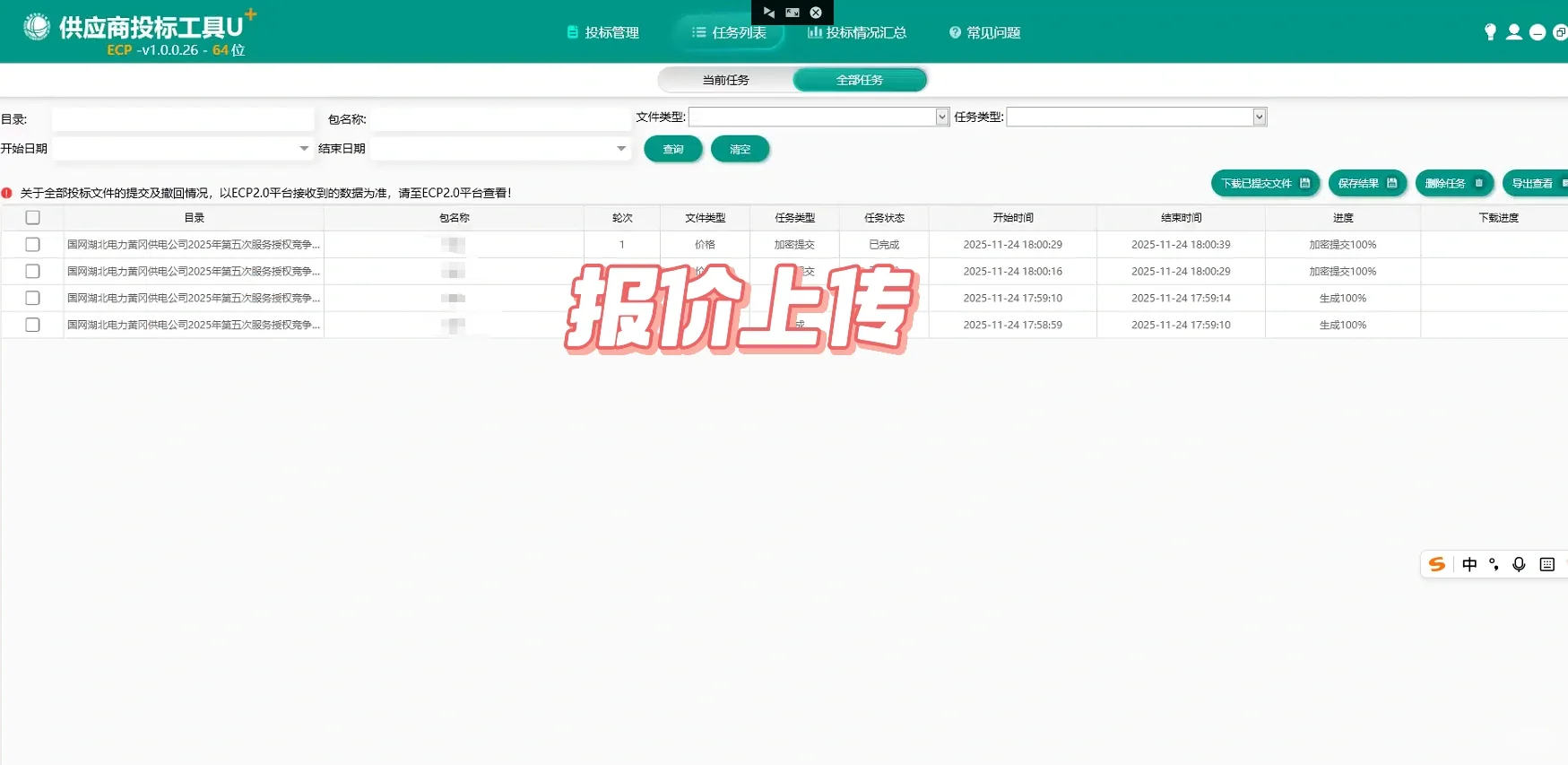The image size is (1568, 765).
Task: Open the 任务列表 menu
Action: [730, 32]
